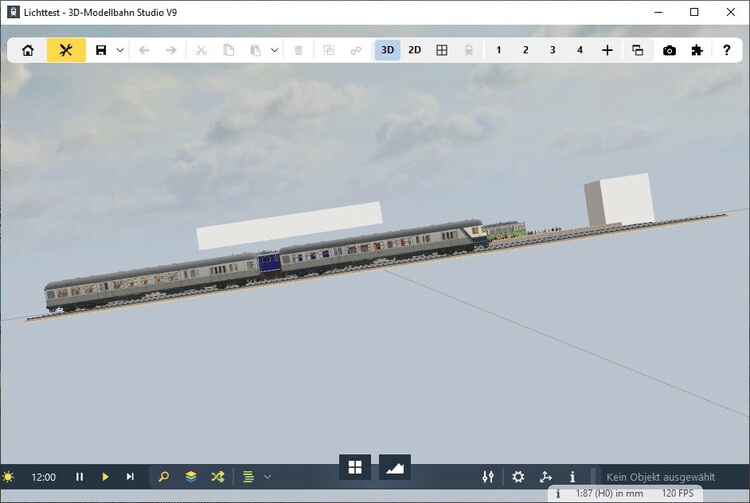The image size is (750, 503).
Task: Open the axes transform tool icon
Action: [x=545, y=477]
